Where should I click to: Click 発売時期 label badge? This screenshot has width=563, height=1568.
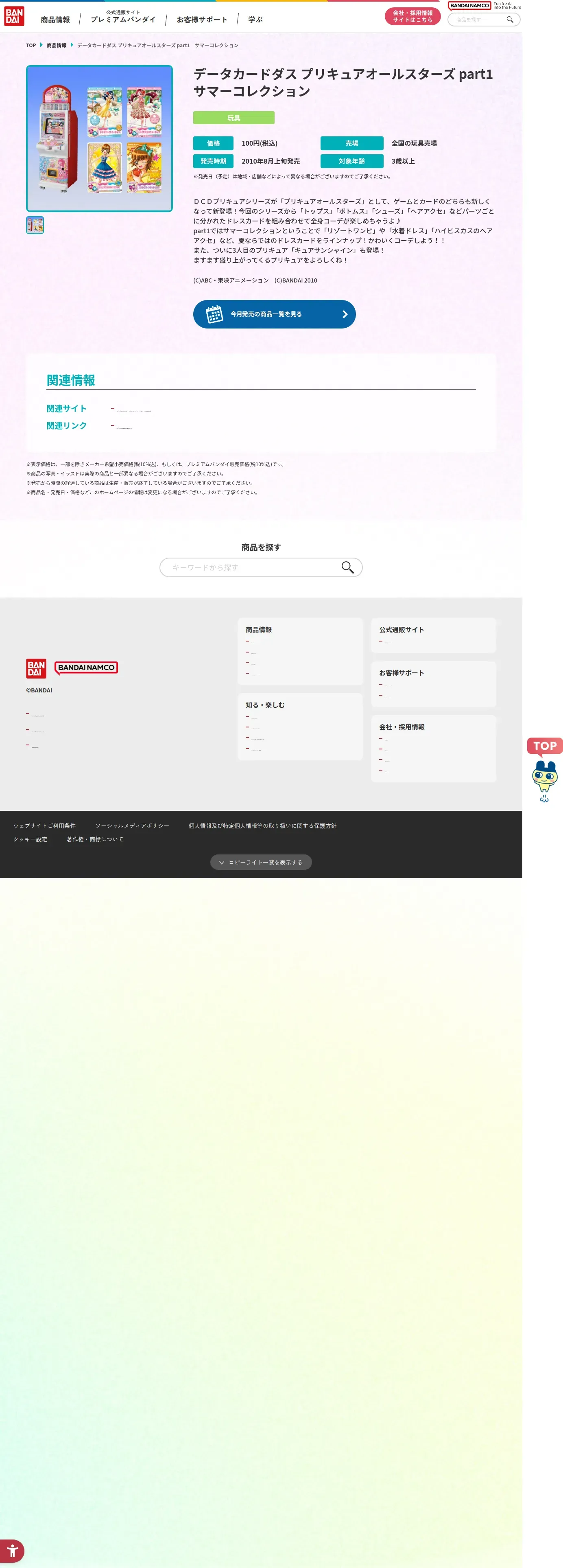pos(214,161)
